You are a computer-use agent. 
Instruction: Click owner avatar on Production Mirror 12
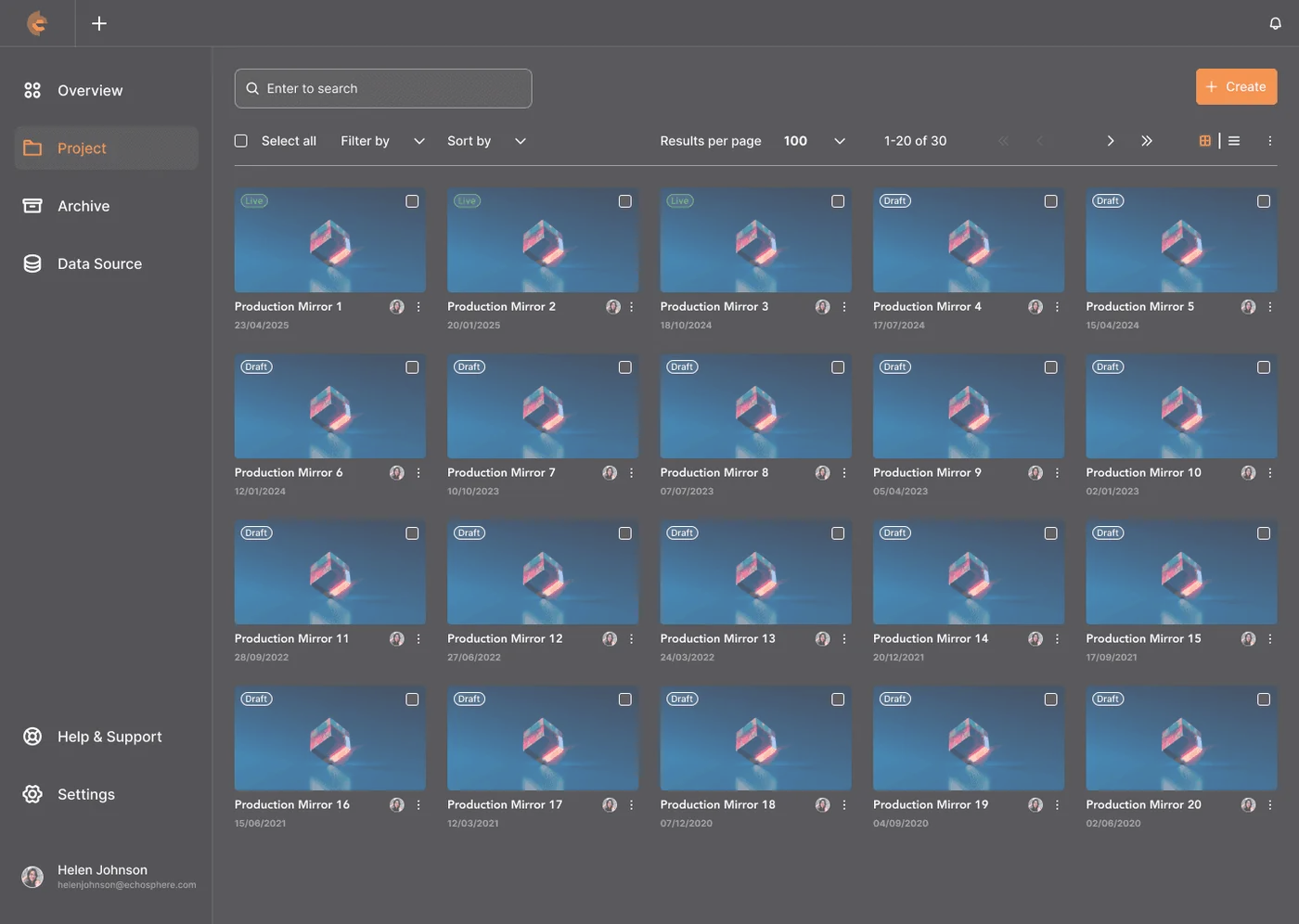click(610, 639)
